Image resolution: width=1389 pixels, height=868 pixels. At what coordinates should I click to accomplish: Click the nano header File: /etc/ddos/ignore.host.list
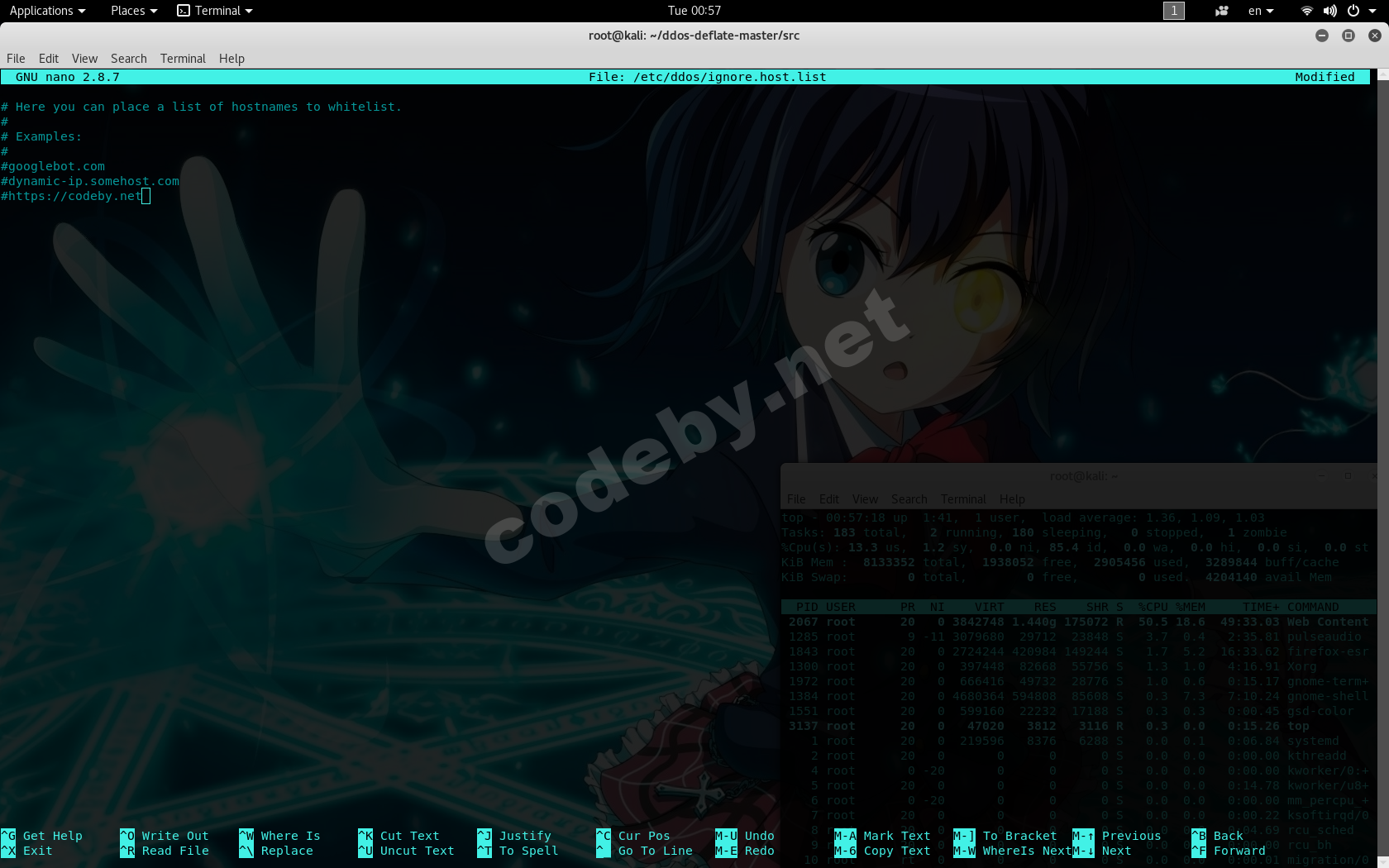[x=707, y=77]
